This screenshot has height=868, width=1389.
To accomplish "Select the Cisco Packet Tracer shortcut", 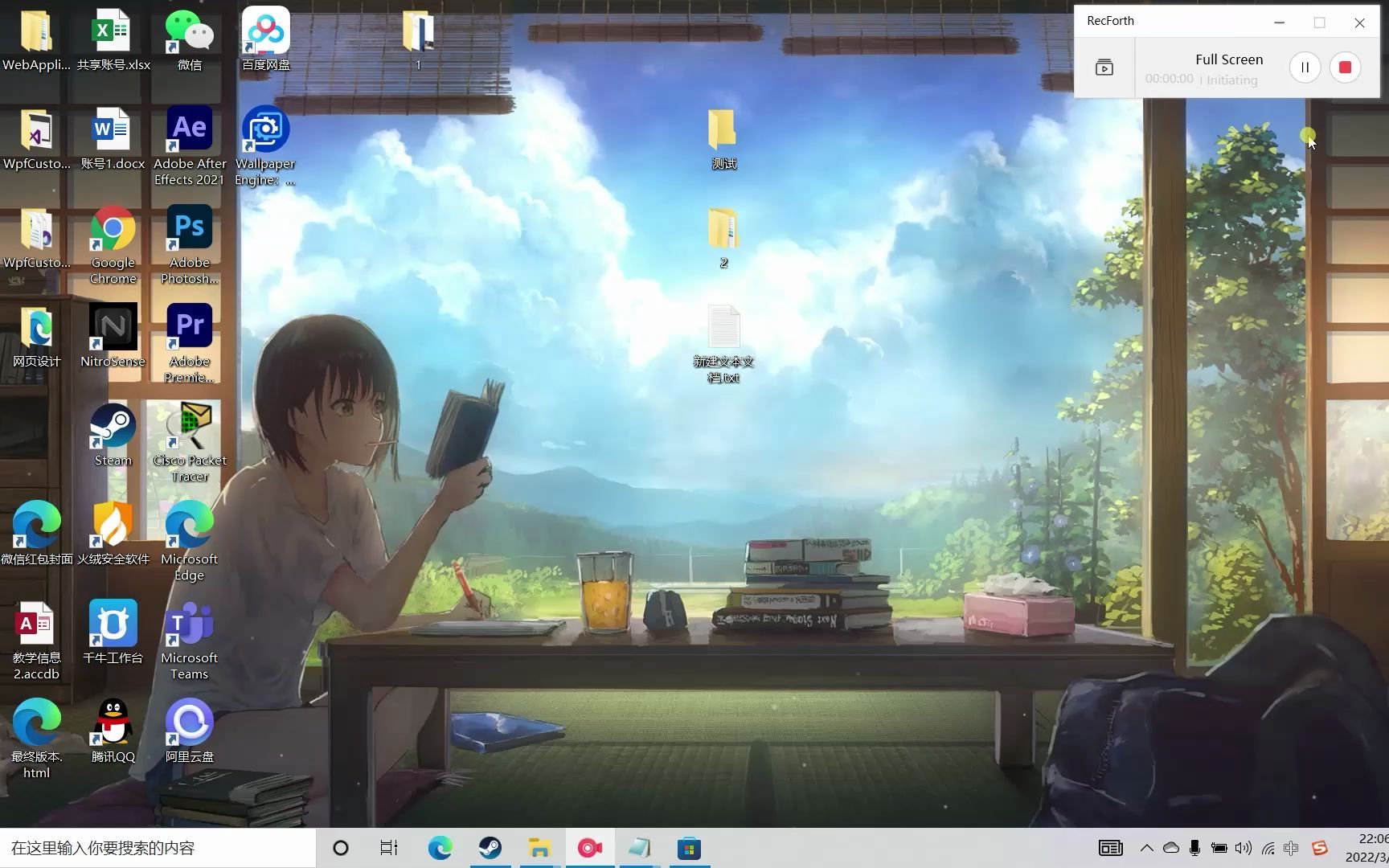I will (x=189, y=444).
